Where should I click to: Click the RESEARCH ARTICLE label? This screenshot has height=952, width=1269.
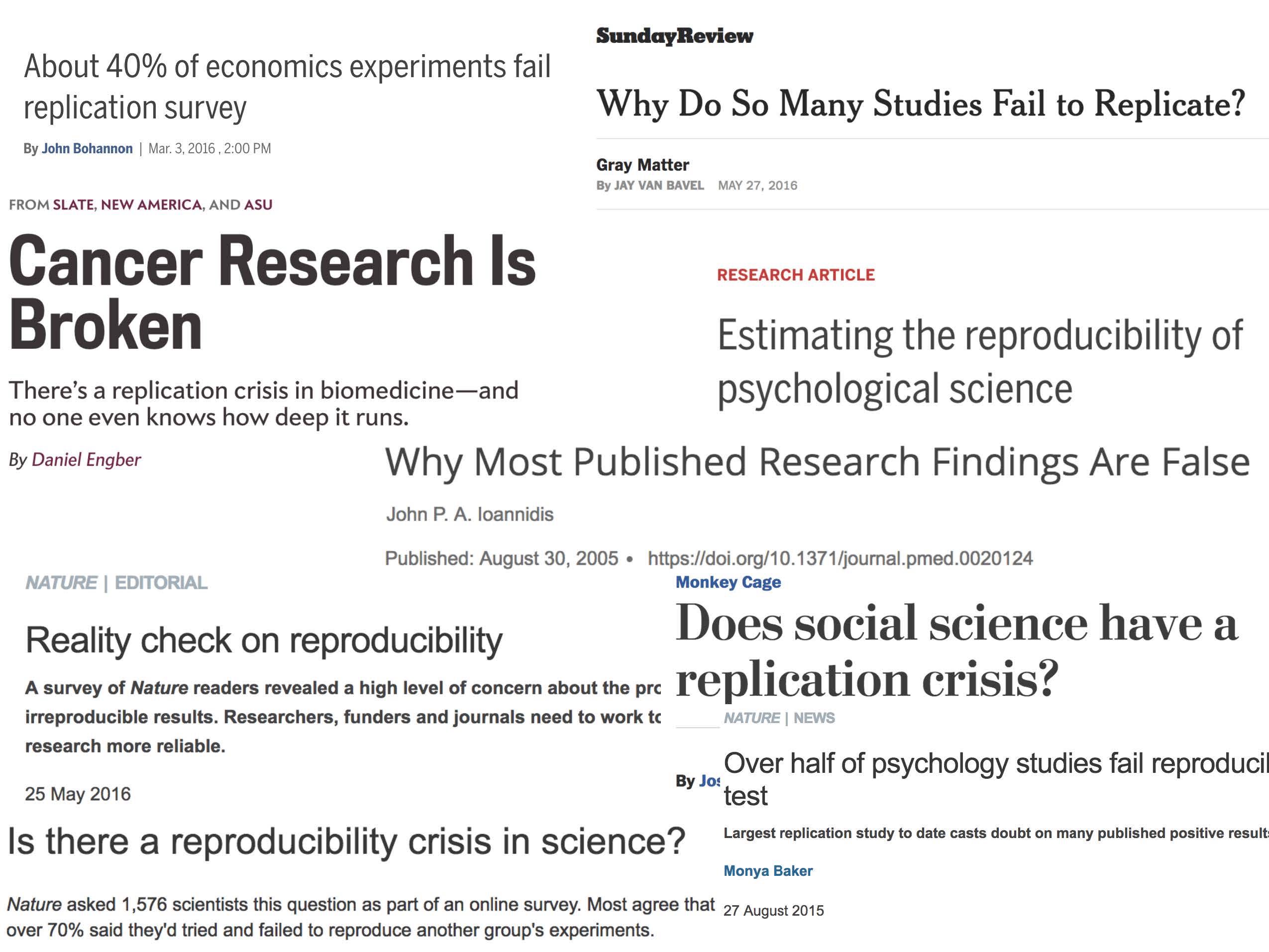[x=796, y=275]
